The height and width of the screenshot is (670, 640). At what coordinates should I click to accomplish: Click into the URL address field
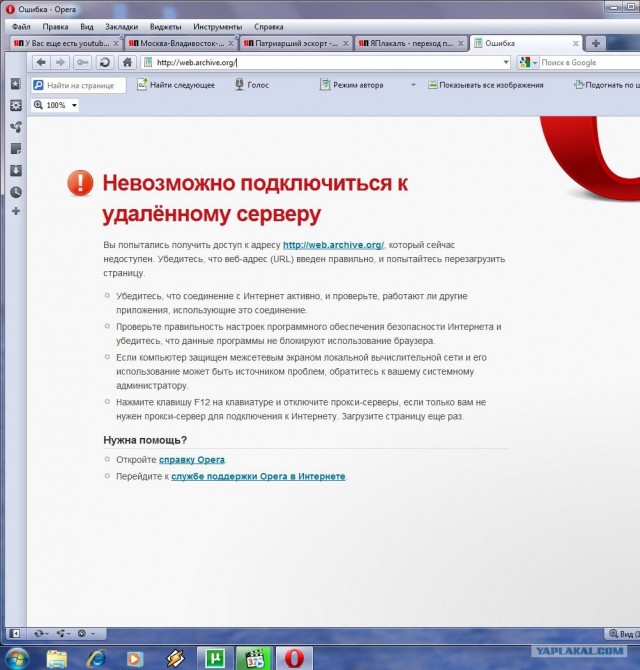327,62
